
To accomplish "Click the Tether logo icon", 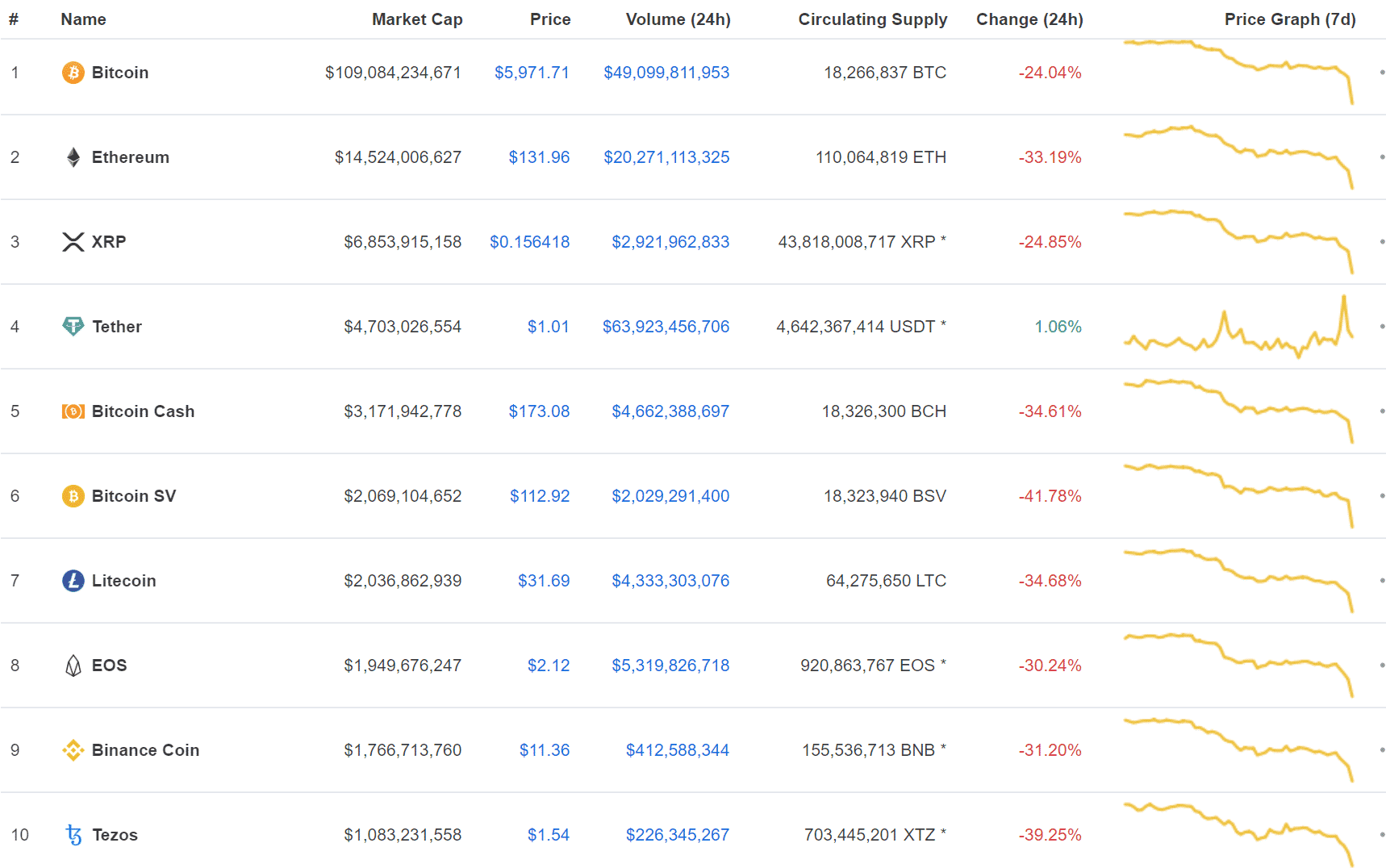I will point(73,327).
